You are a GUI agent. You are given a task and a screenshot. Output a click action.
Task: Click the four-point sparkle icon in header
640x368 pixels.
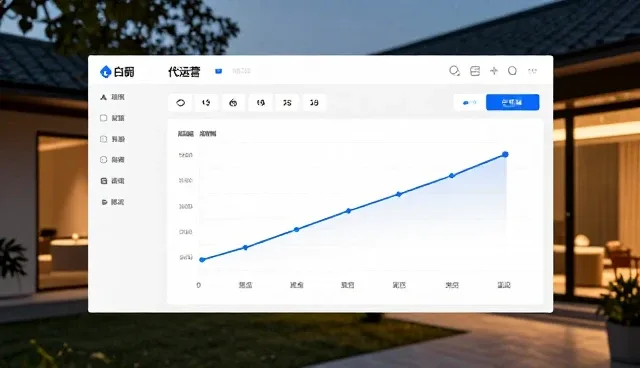click(494, 71)
